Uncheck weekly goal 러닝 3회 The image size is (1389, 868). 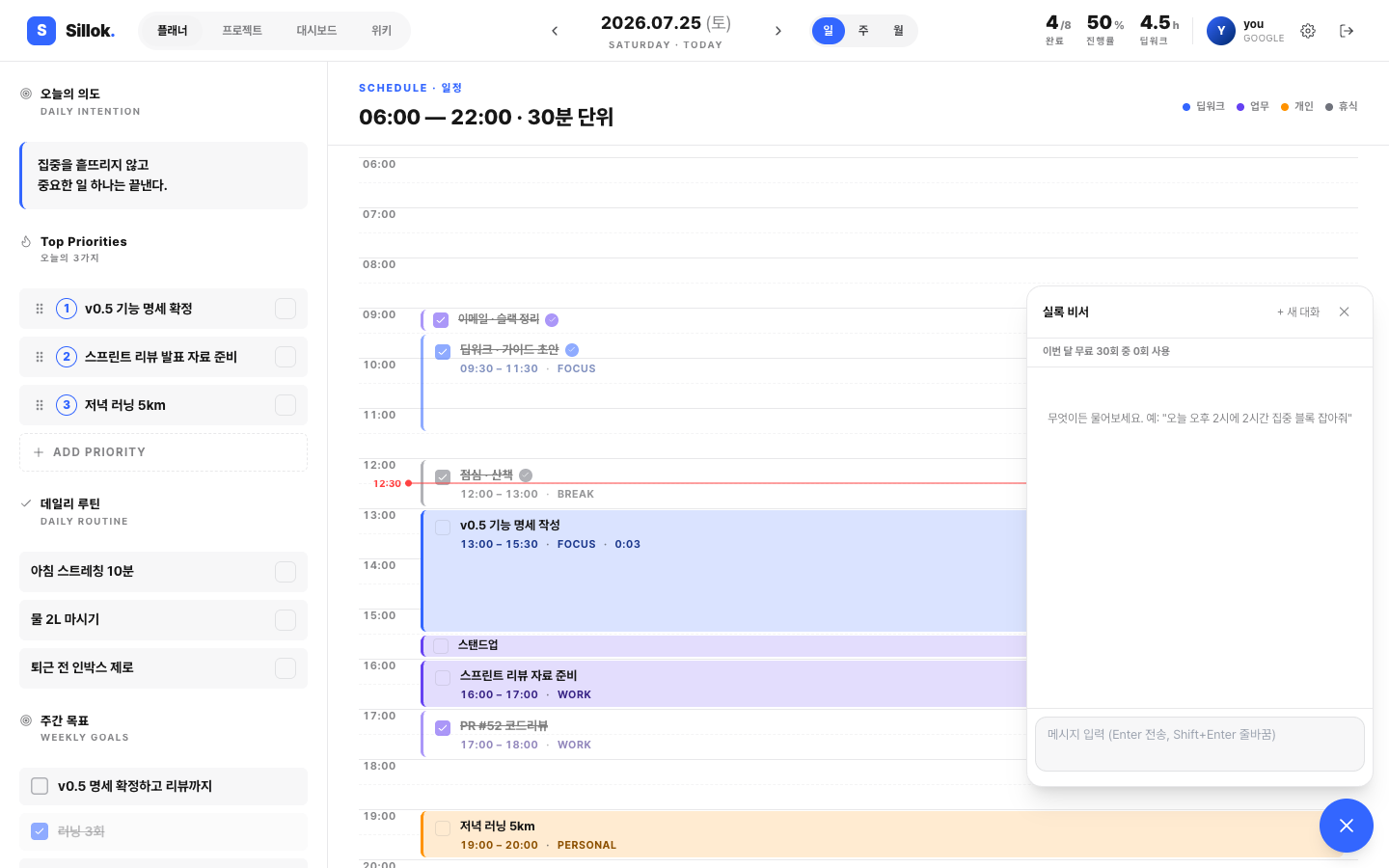point(40,831)
